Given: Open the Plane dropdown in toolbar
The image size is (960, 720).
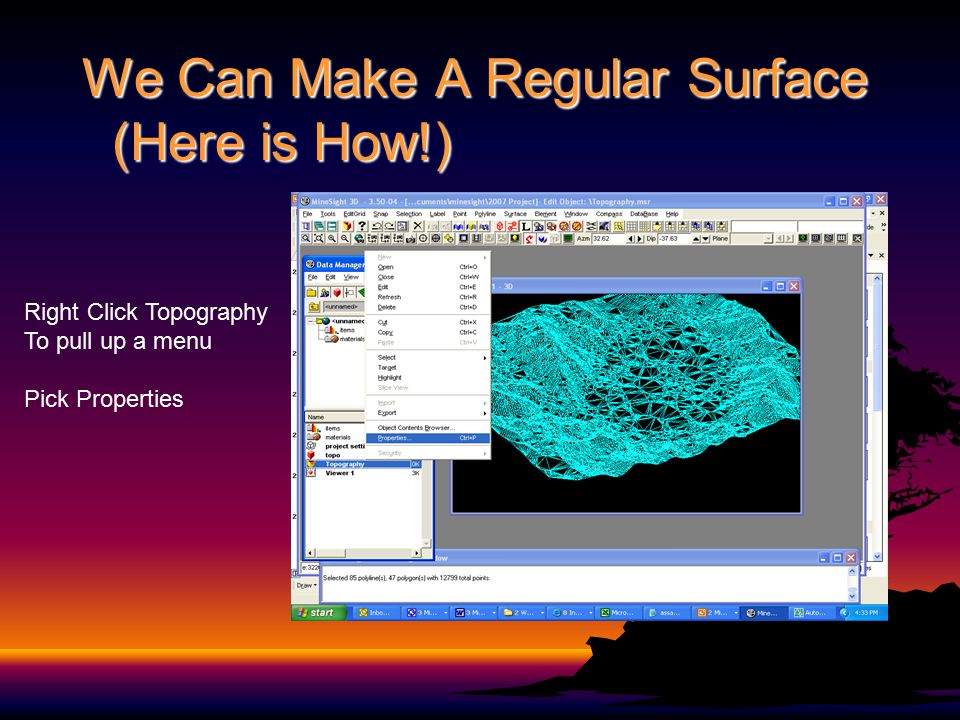Looking at the screenshot, I should 768,238.
